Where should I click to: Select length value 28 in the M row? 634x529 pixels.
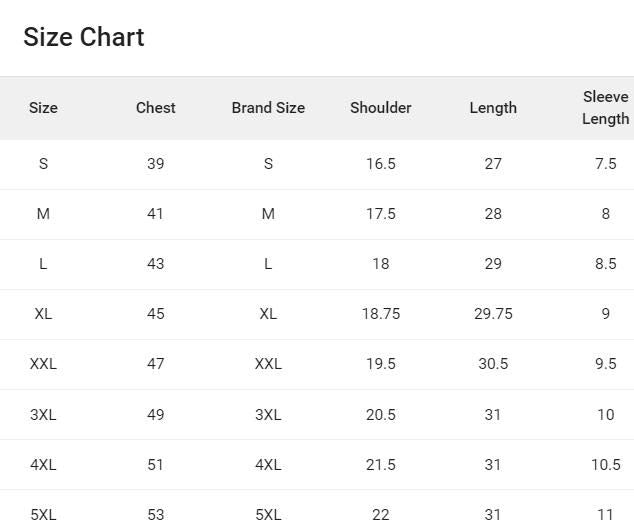coord(493,214)
